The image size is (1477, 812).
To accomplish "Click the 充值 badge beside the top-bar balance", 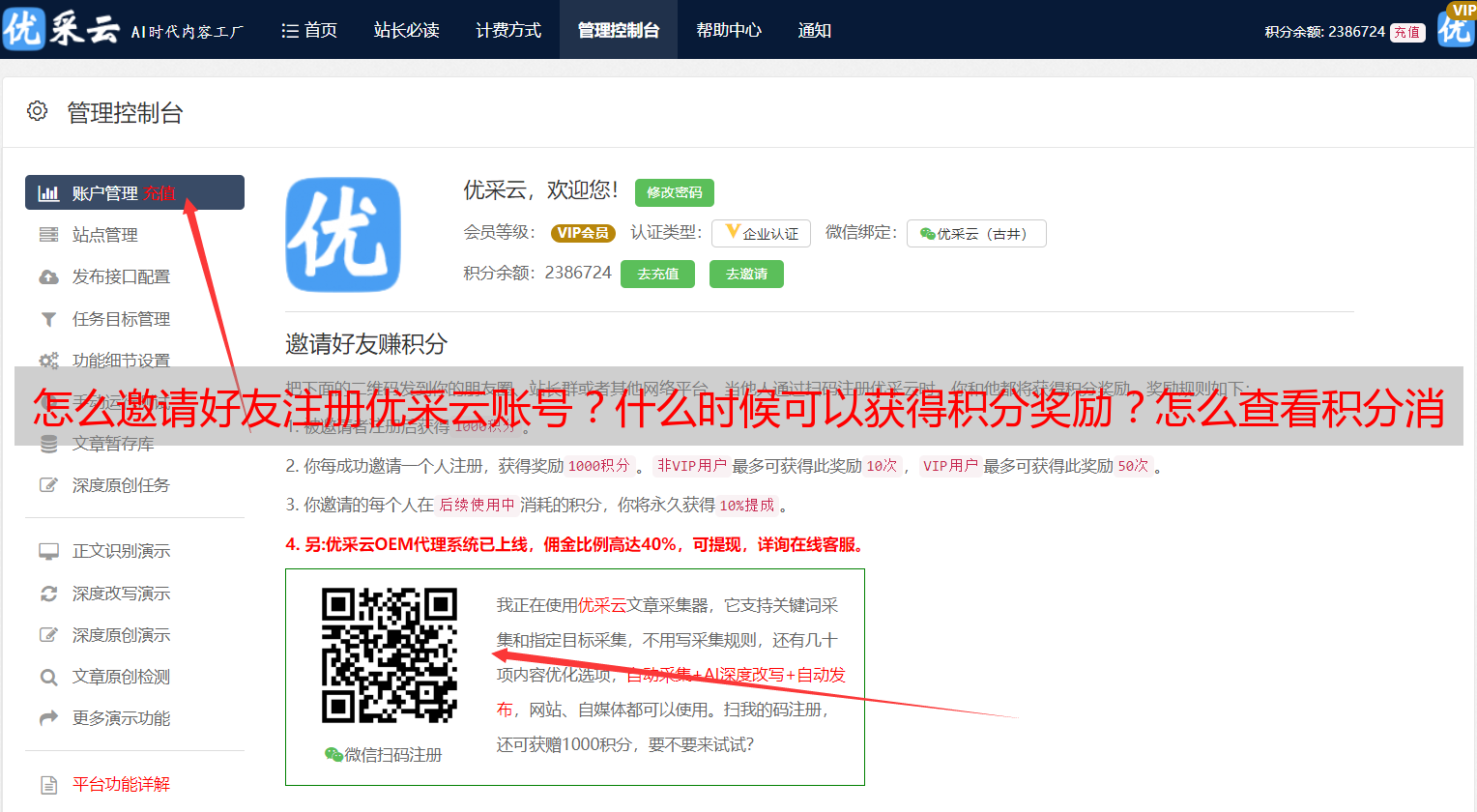I will coord(1407,32).
